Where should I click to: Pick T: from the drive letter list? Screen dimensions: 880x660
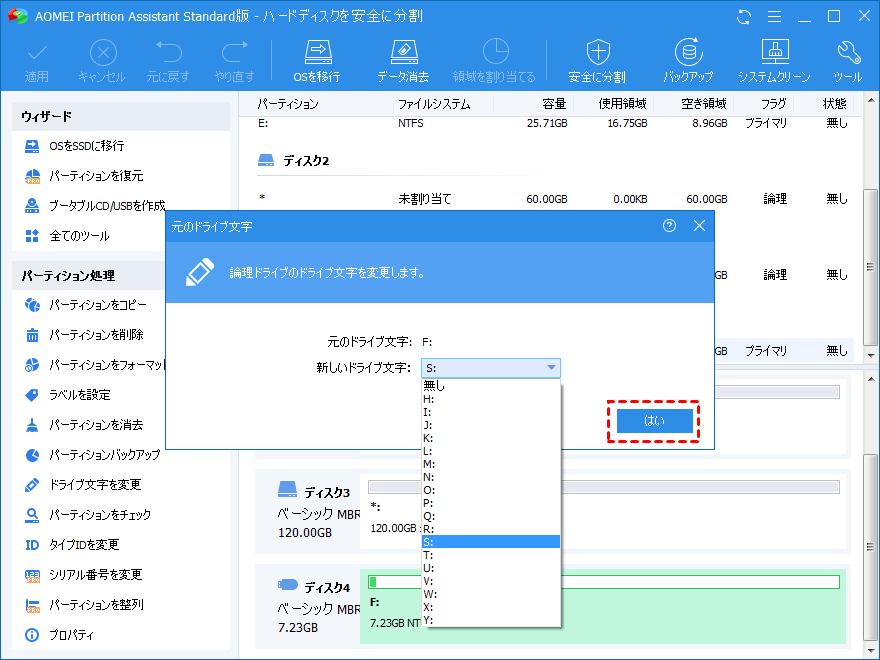[x=491, y=555]
